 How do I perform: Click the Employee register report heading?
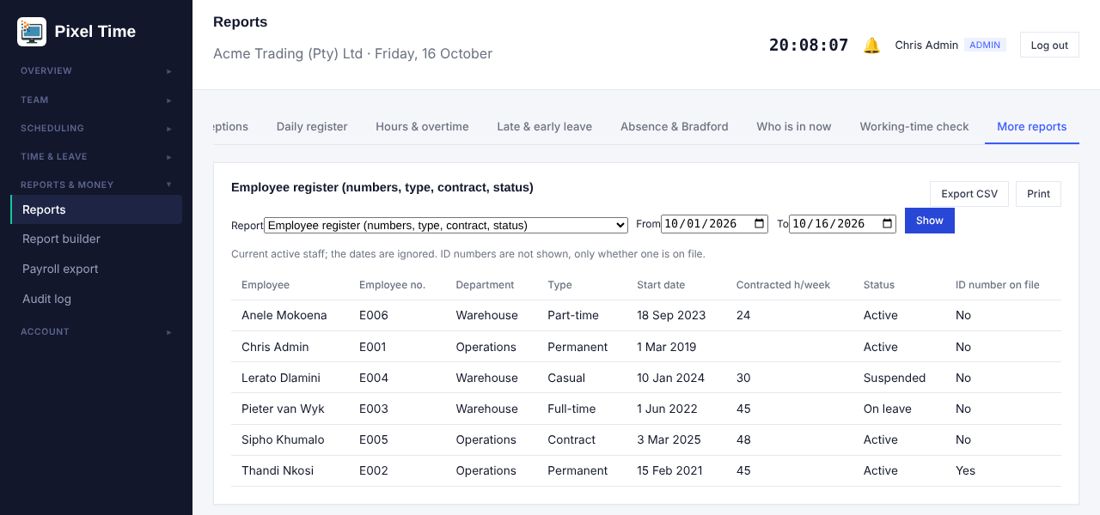click(382, 188)
